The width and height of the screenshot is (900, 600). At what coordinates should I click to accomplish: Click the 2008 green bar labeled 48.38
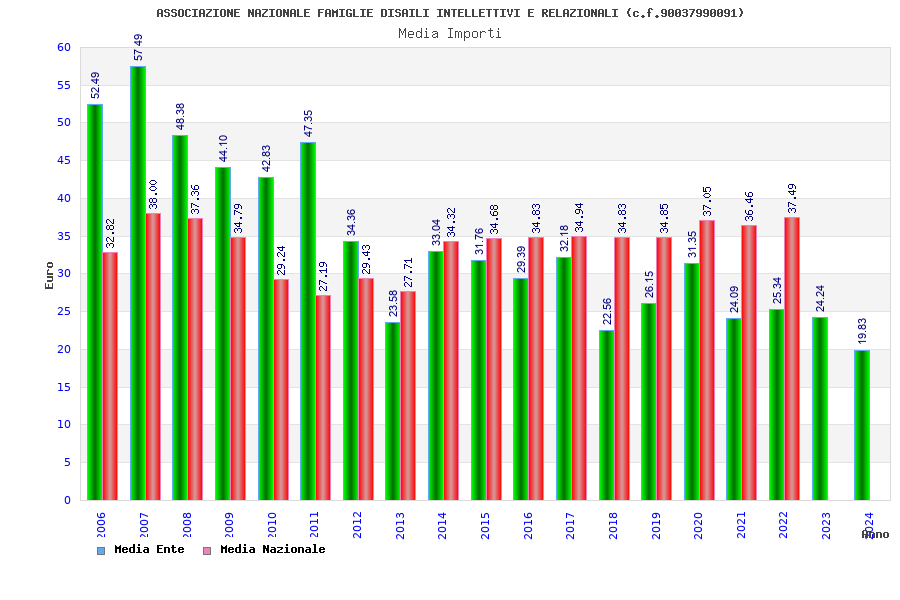(180, 318)
